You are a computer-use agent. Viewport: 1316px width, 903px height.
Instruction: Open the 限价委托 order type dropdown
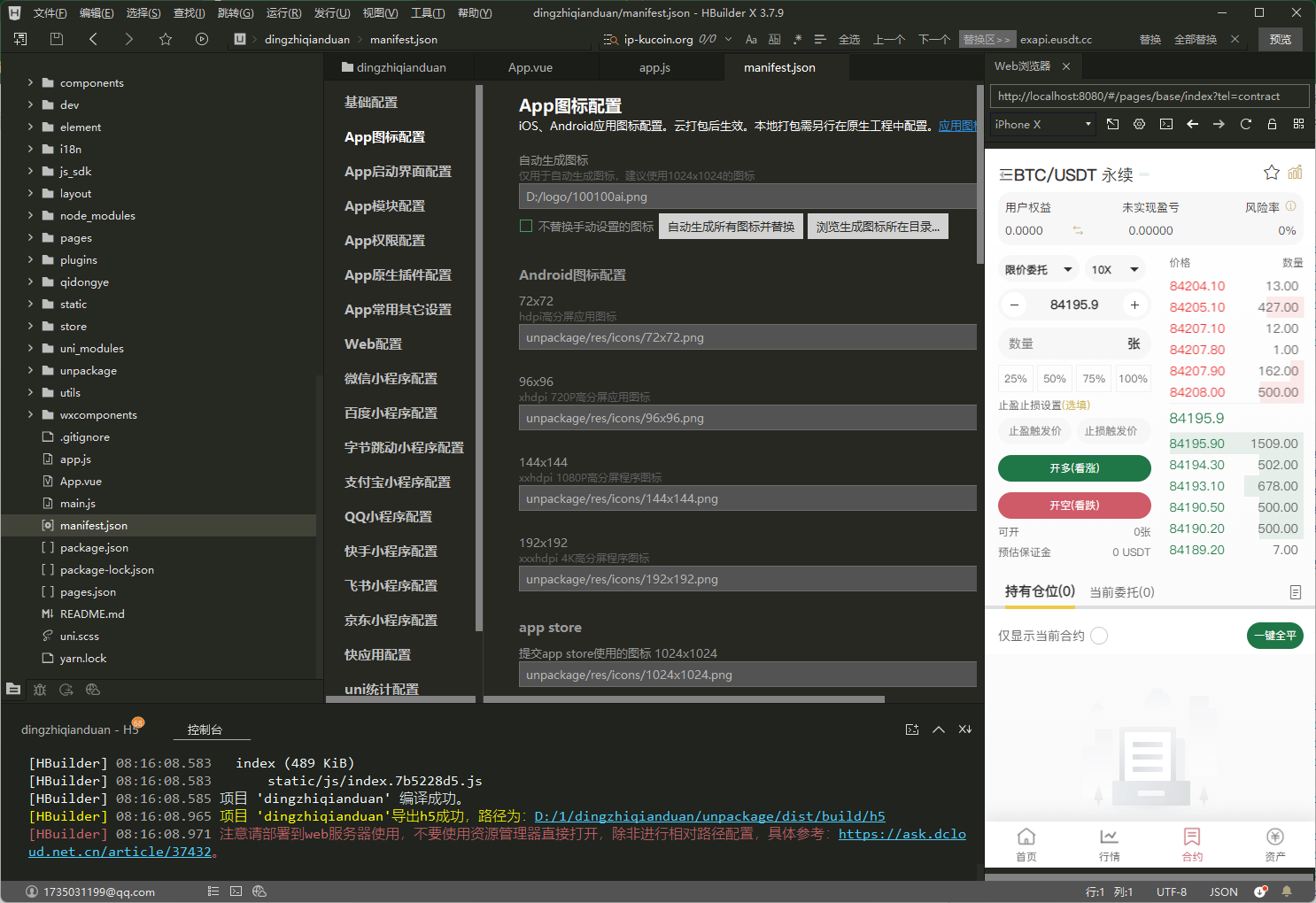click(x=1039, y=269)
